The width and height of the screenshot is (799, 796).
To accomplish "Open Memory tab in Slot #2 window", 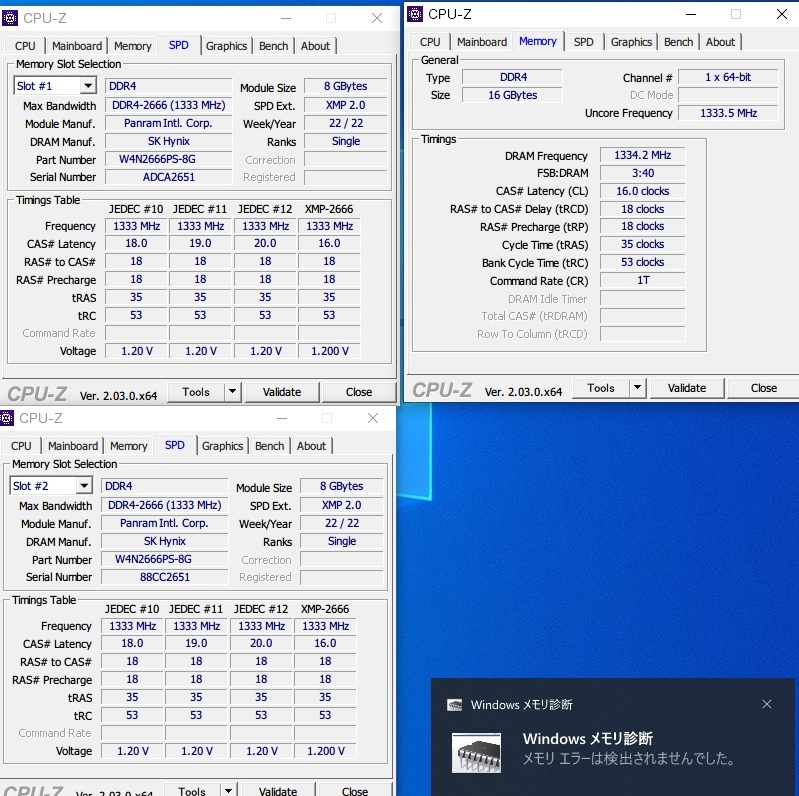I will point(128,446).
